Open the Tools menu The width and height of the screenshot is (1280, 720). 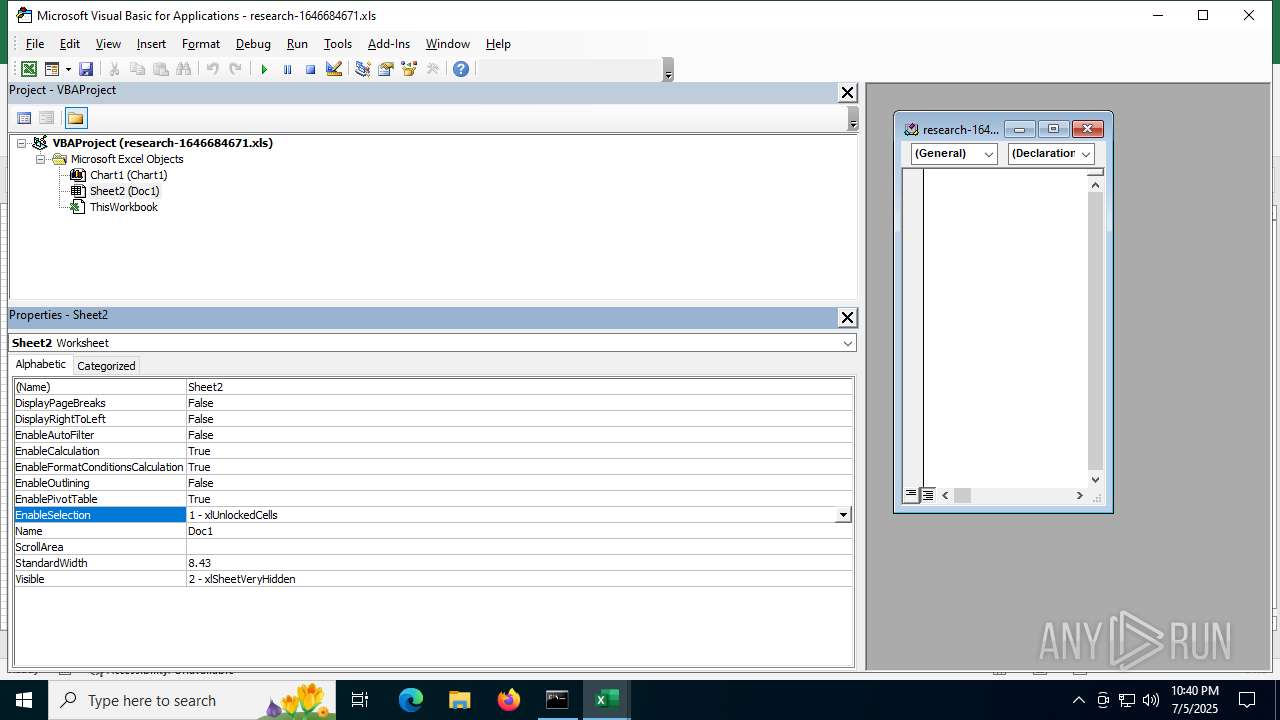[338, 44]
